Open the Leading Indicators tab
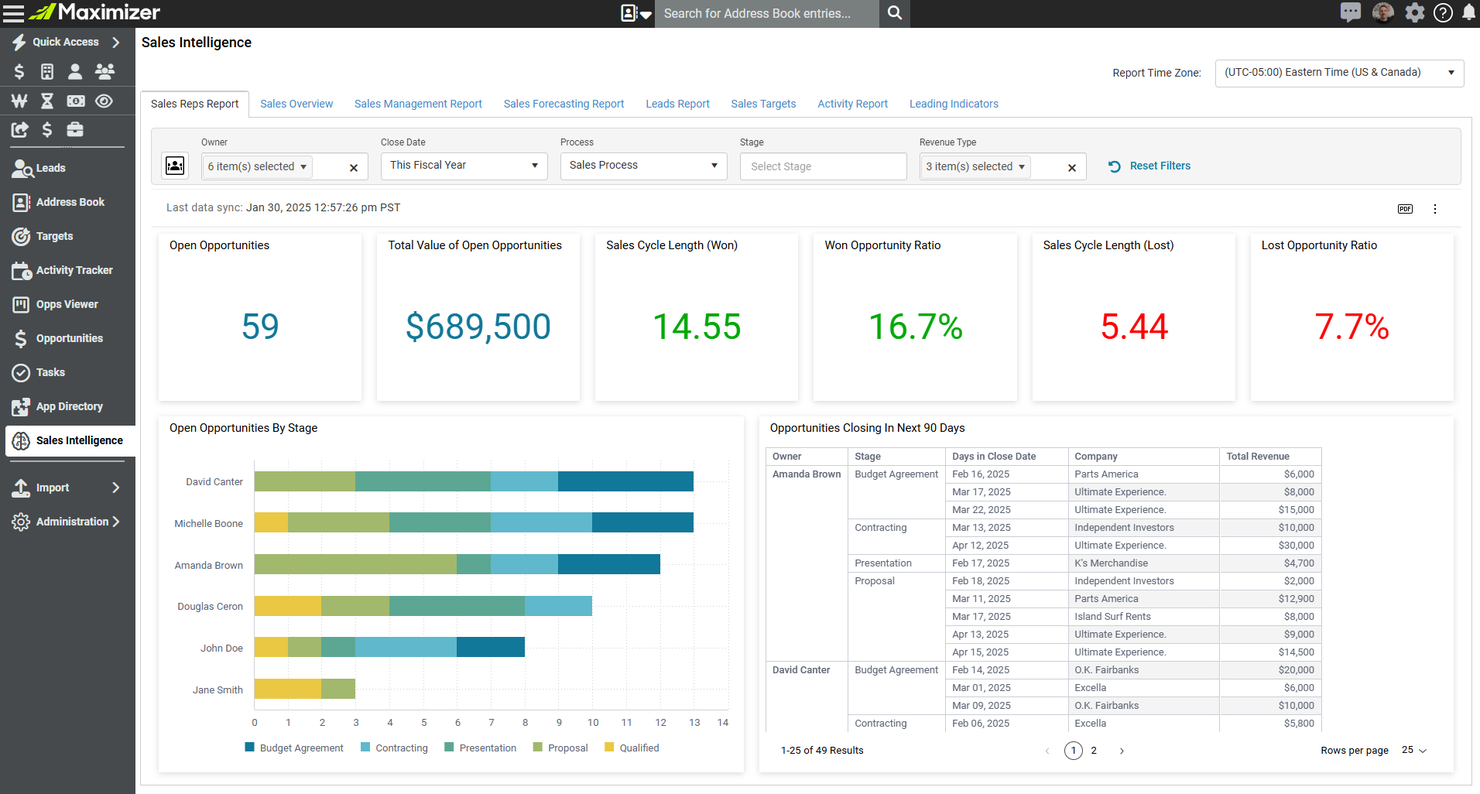Viewport: 1480px width, 794px height. pos(953,104)
